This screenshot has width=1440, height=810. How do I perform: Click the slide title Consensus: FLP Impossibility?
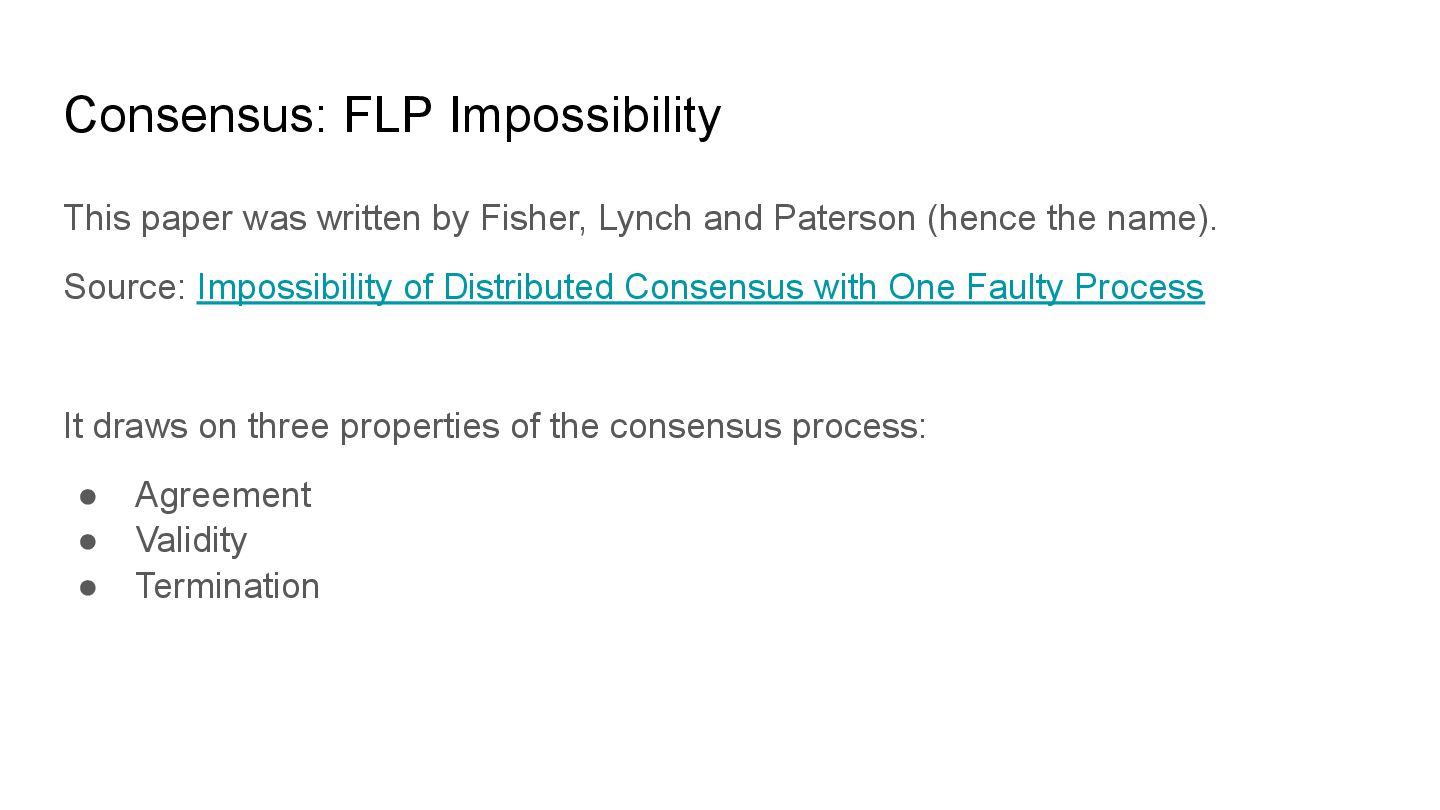click(392, 115)
